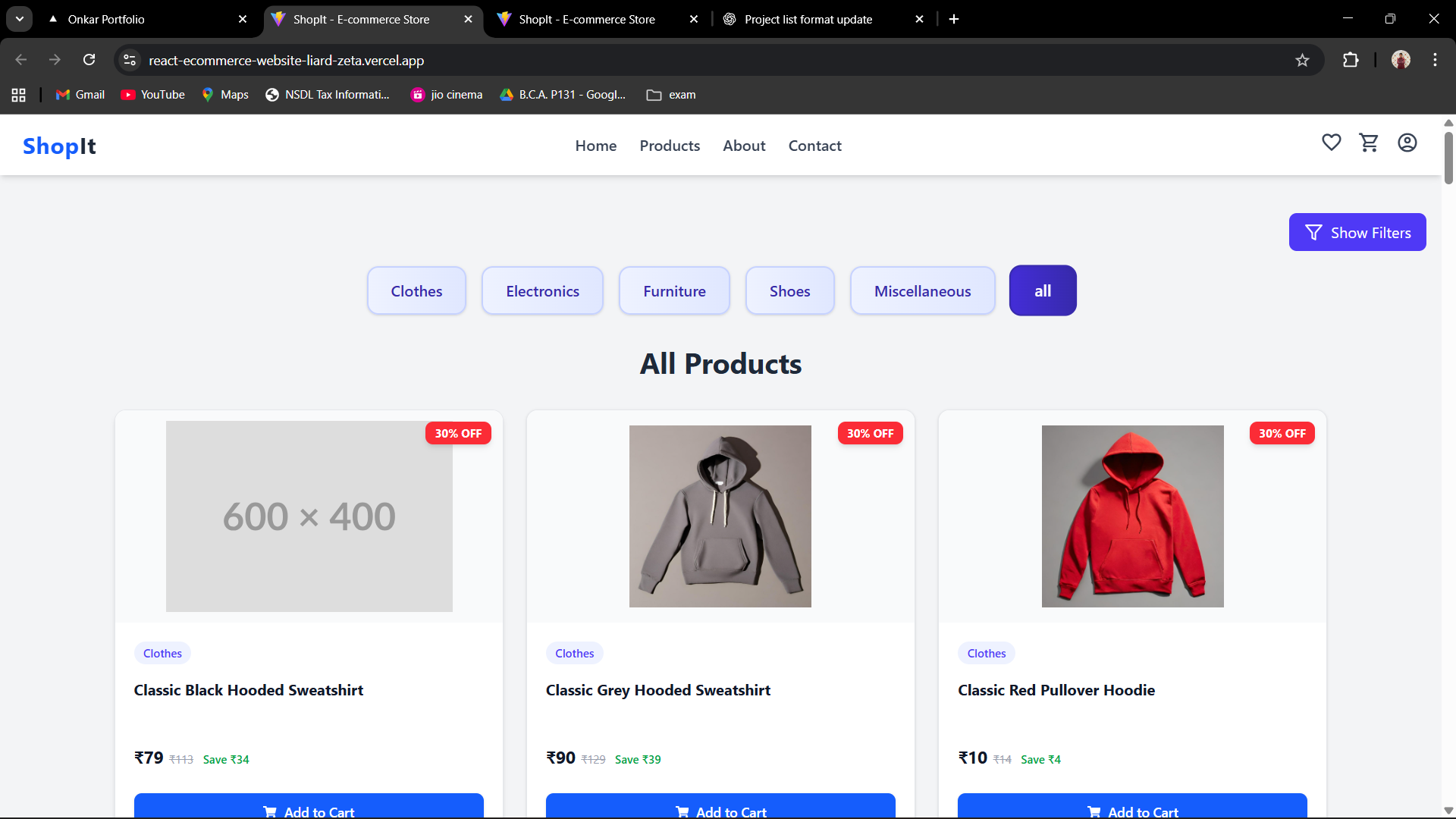Viewport: 1456px width, 819px height.
Task: Bookmark this page with star icon
Action: click(1302, 61)
